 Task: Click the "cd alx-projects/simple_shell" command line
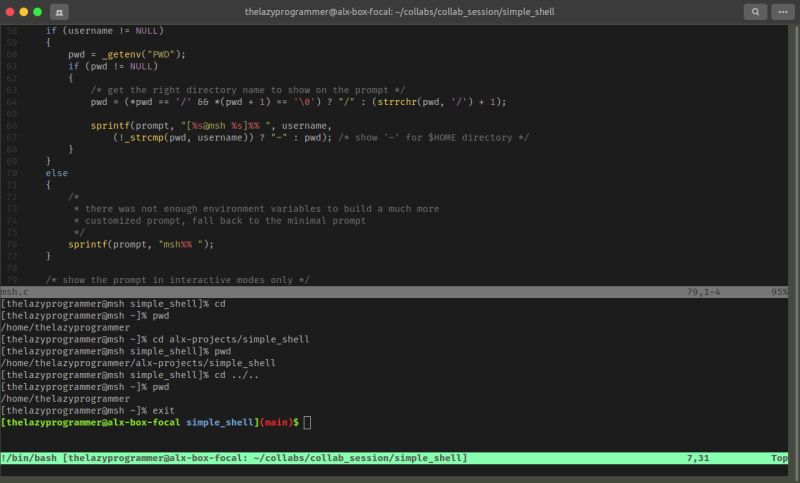tap(155, 339)
